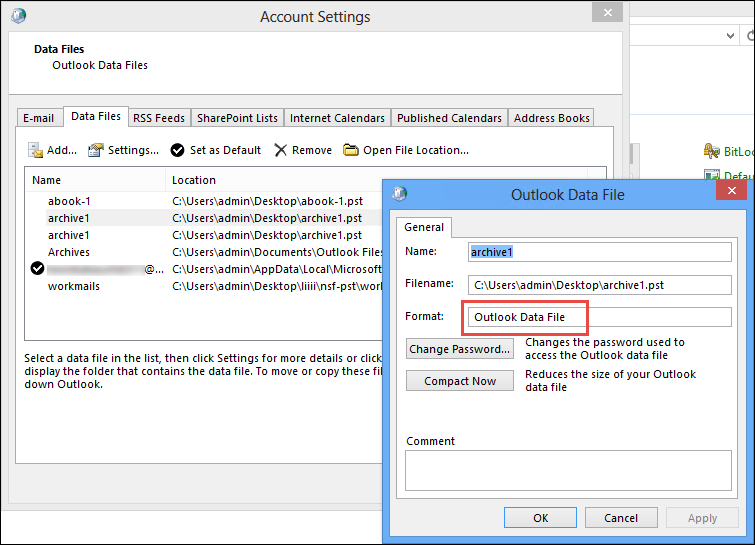This screenshot has height=545, width=755.
Task: Switch to the E-mail tab
Action: (x=39, y=118)
